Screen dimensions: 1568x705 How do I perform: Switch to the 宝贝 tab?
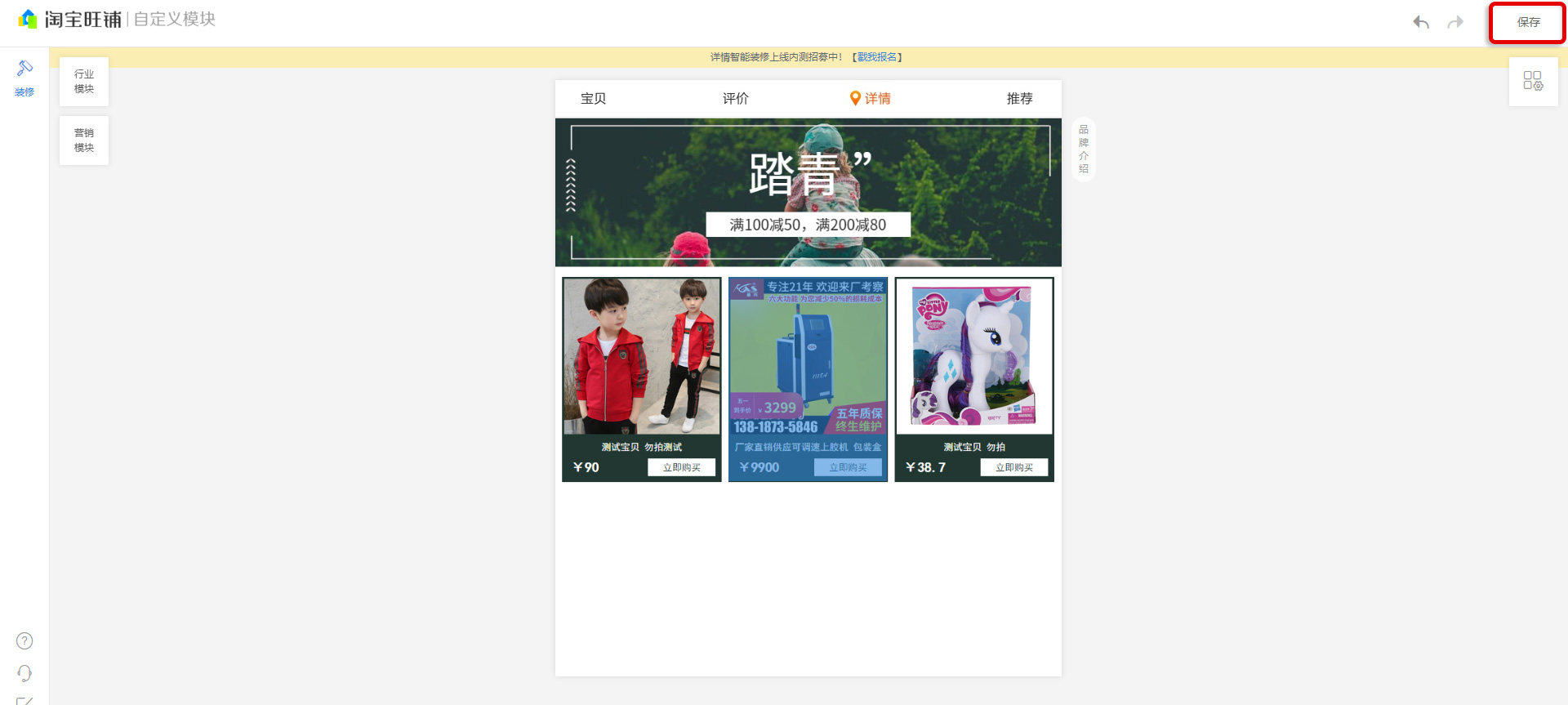click(594, 99)
